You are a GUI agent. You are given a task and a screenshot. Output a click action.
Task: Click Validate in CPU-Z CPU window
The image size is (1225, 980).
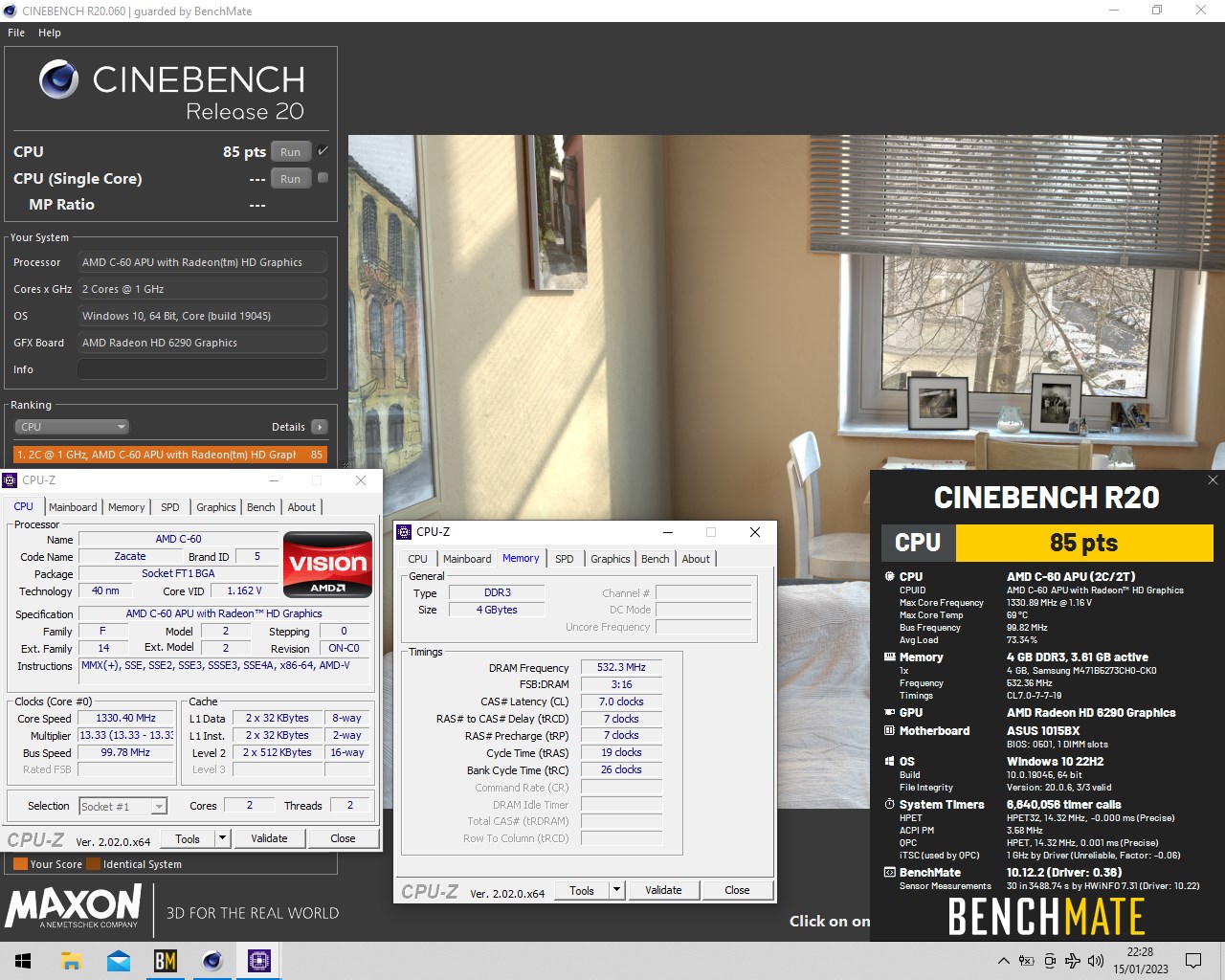click(x=269, y=838)
